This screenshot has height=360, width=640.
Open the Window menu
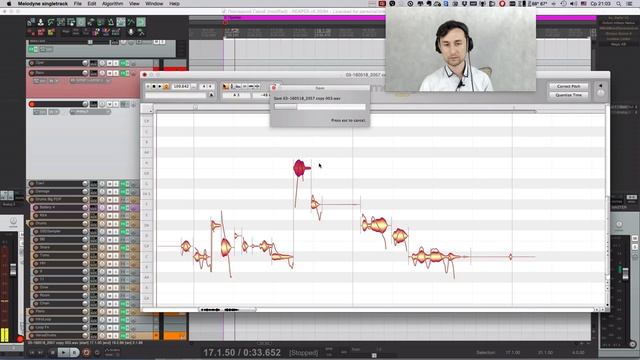pyautogui.click(x=154, y=4)
